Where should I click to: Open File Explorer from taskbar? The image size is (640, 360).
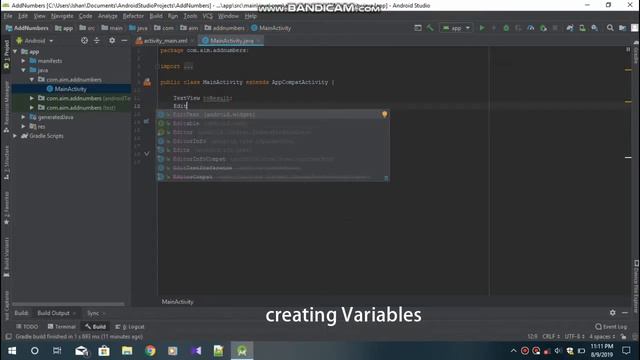click(x=127, y=351)
